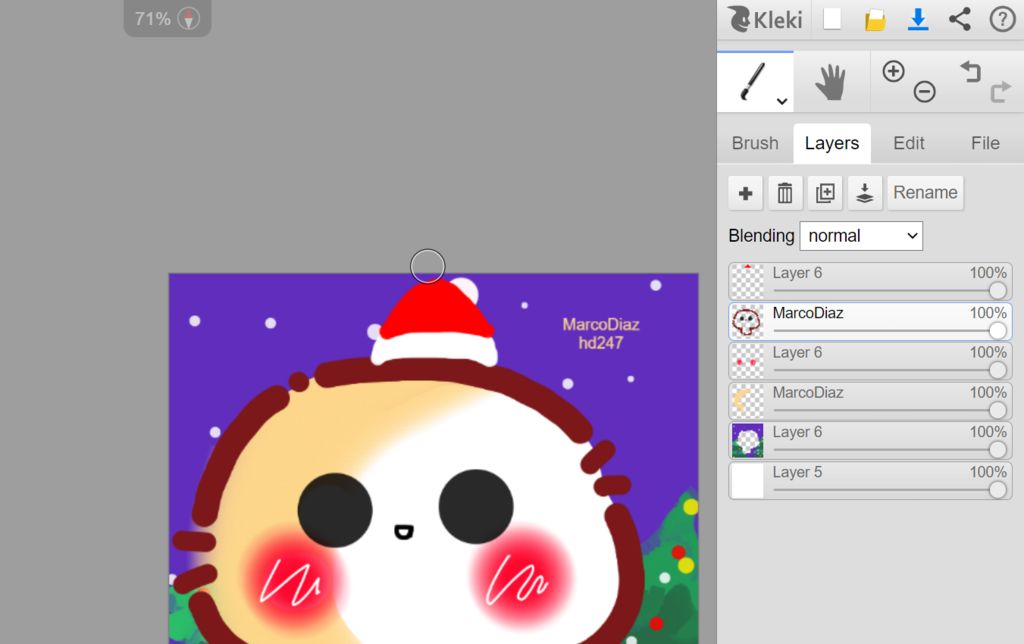Merge layer down with merge icon
Viewport: 1024px width, 644px height.
pyautogui.click(x=865, y=193)
